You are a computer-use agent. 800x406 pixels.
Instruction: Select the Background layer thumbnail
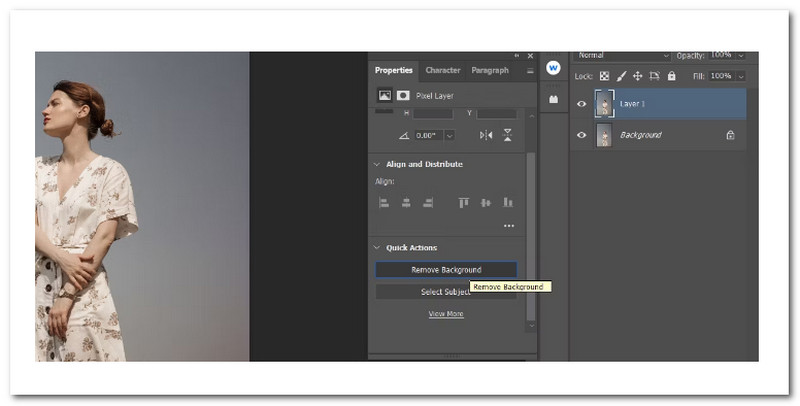[605, 135]
